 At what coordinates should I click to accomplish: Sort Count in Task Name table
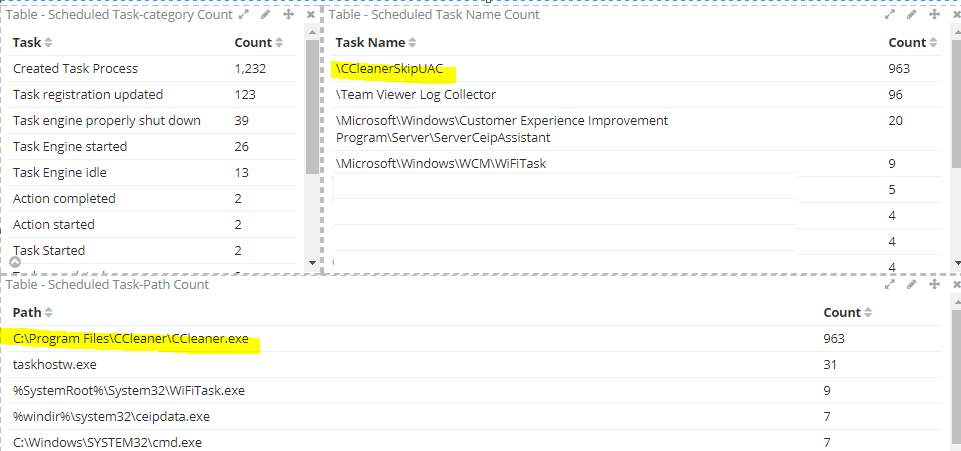(x=933, y=43)
